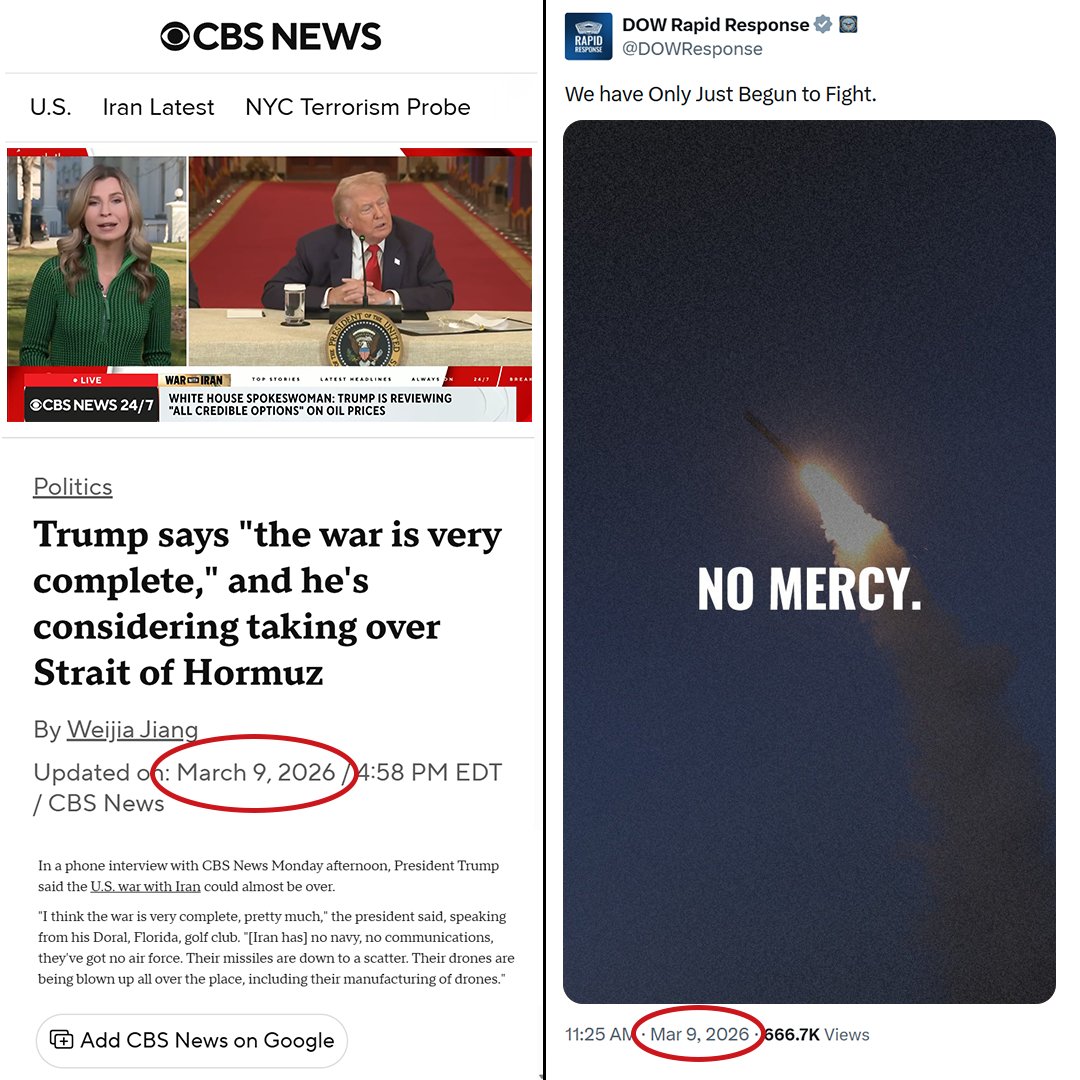Open the U.S. navigation tab
The width and height of the screenshot is (1080, 1080).
point(50,107)
